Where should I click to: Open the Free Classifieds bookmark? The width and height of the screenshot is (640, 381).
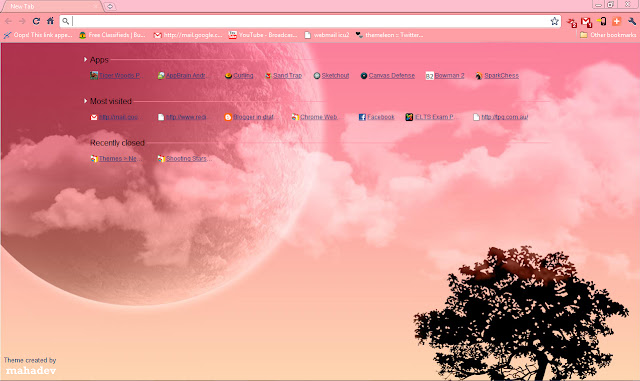click(112, 35)
